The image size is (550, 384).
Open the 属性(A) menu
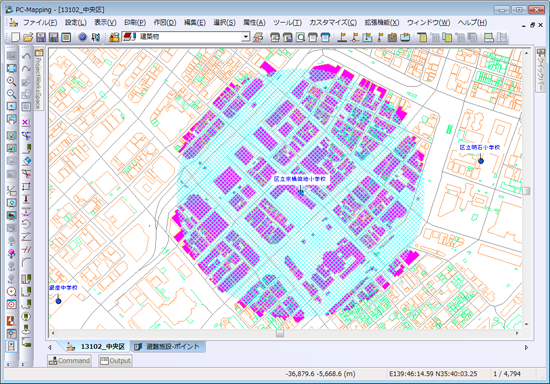pos(254,23)
